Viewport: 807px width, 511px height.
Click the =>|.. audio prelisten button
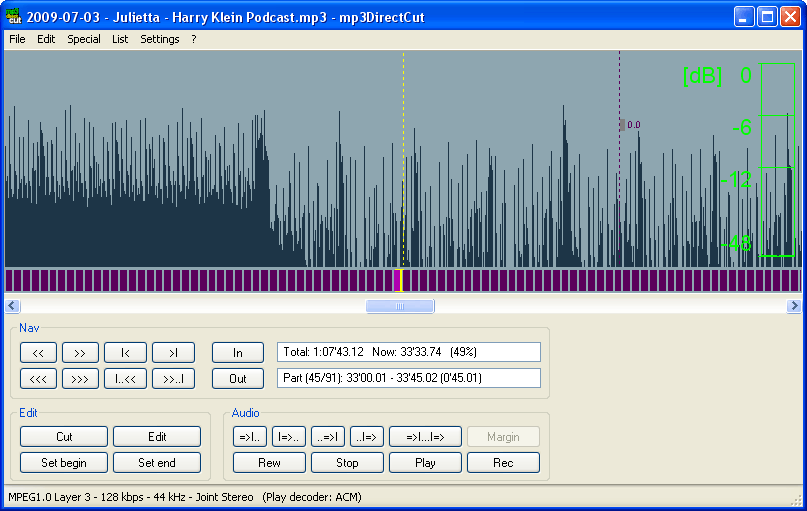point(250,437)
